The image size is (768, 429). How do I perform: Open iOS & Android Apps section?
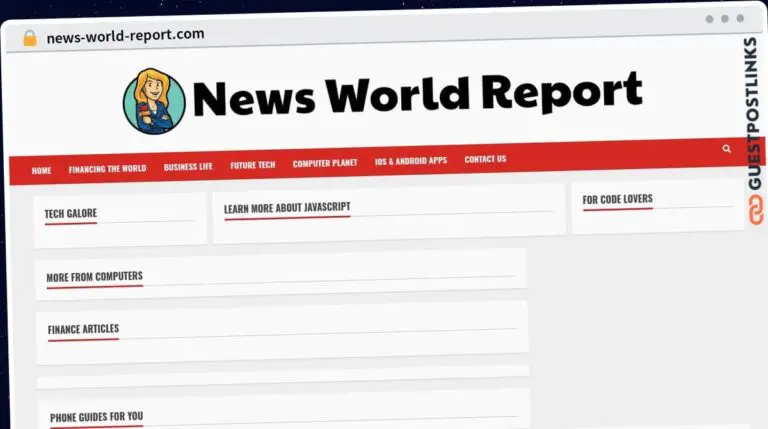click(411, 160)
